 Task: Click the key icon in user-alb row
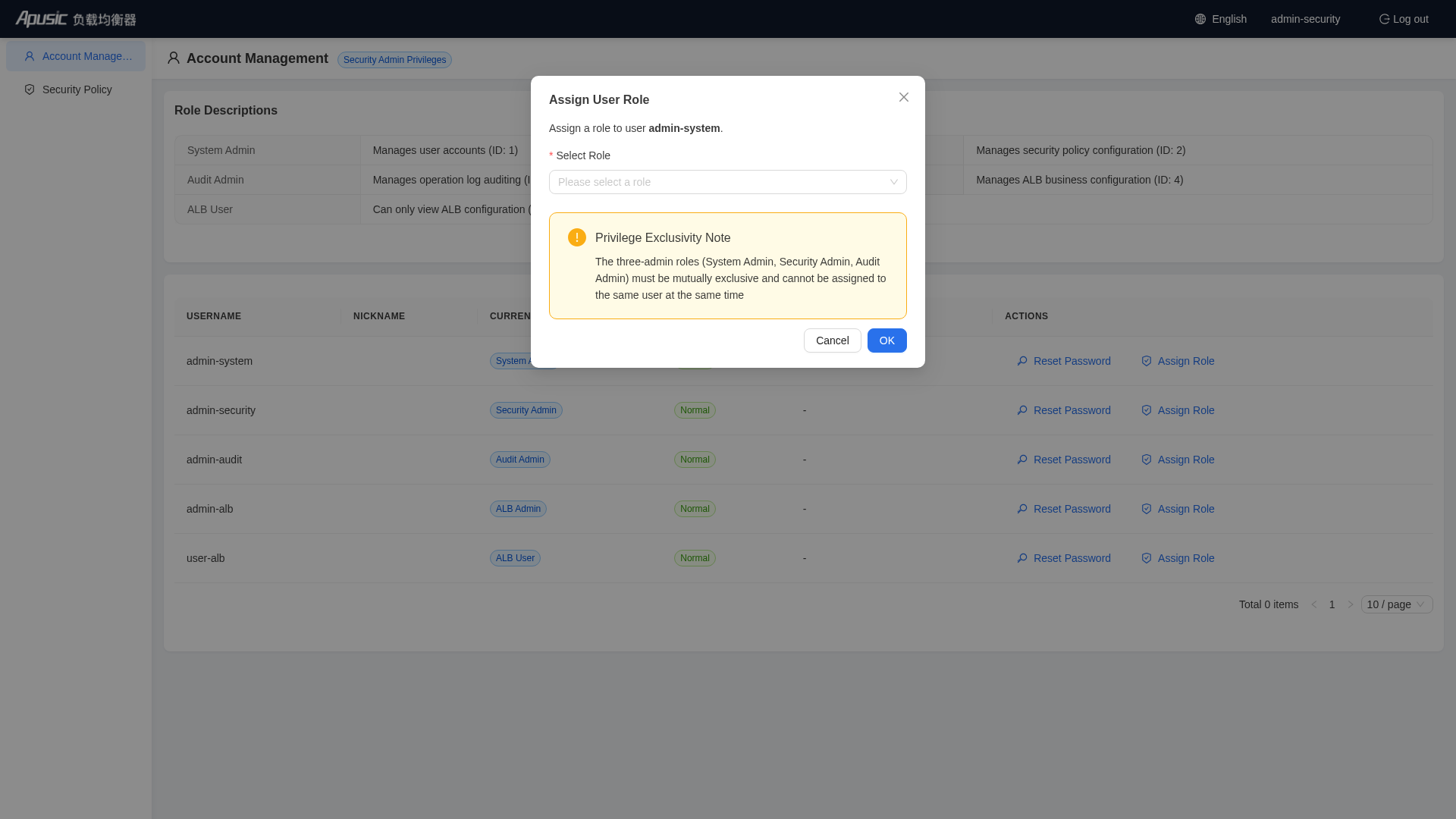(x=1022, y=558)
